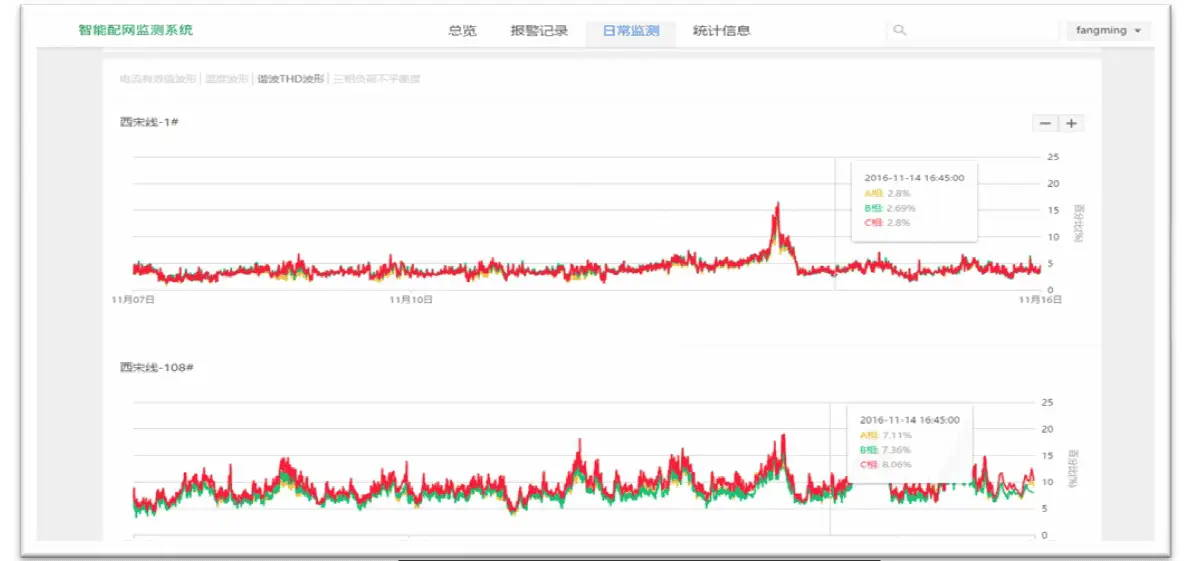Click B相 2.69% entry in upper tooltip
Image resolution: width=1189 pixels, height=561 pixels.
(890, 208)
